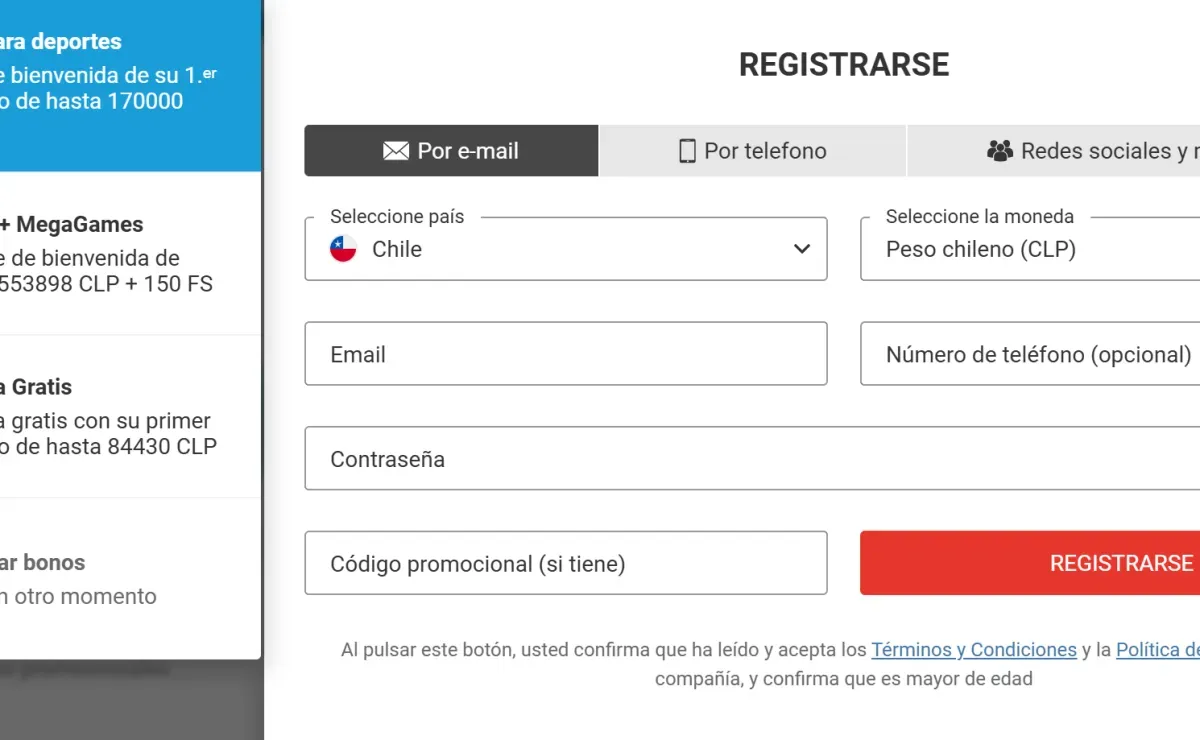Click the Email input field
This screenshot has width=1200, height=740.
coord(566,354)
